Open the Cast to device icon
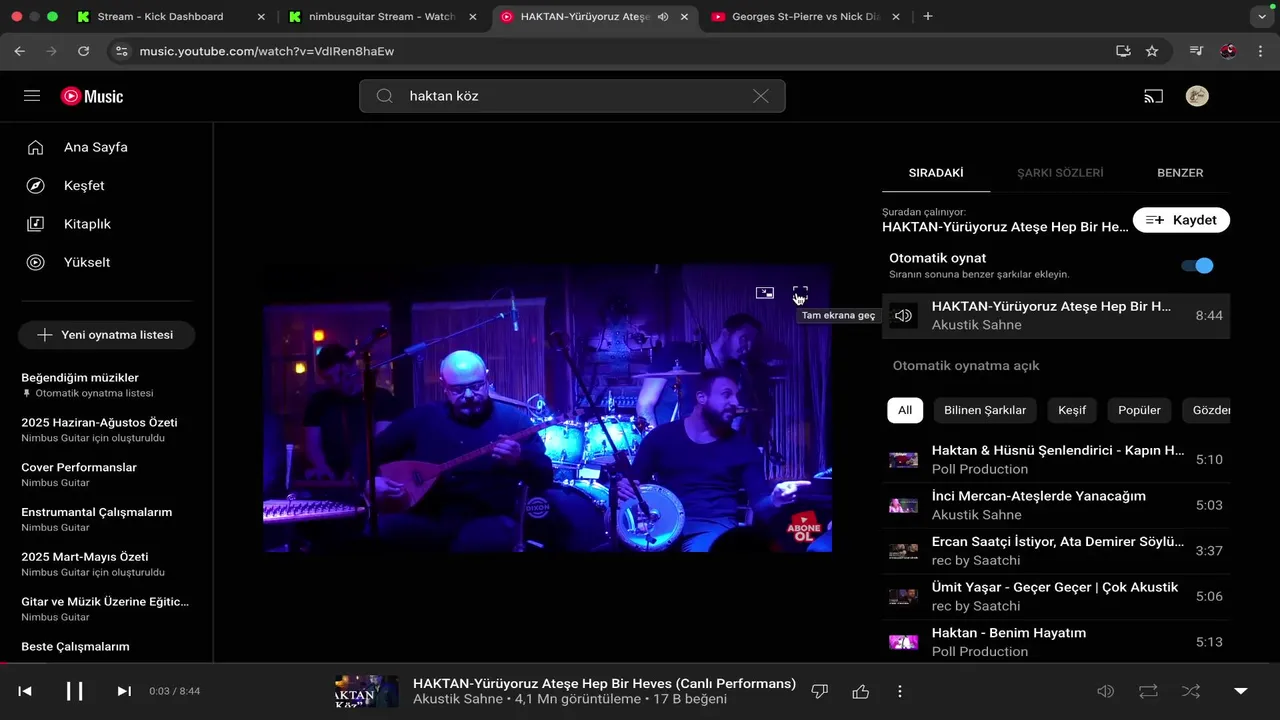Viewport: 1280px width, 720px height. (1154, 96)
